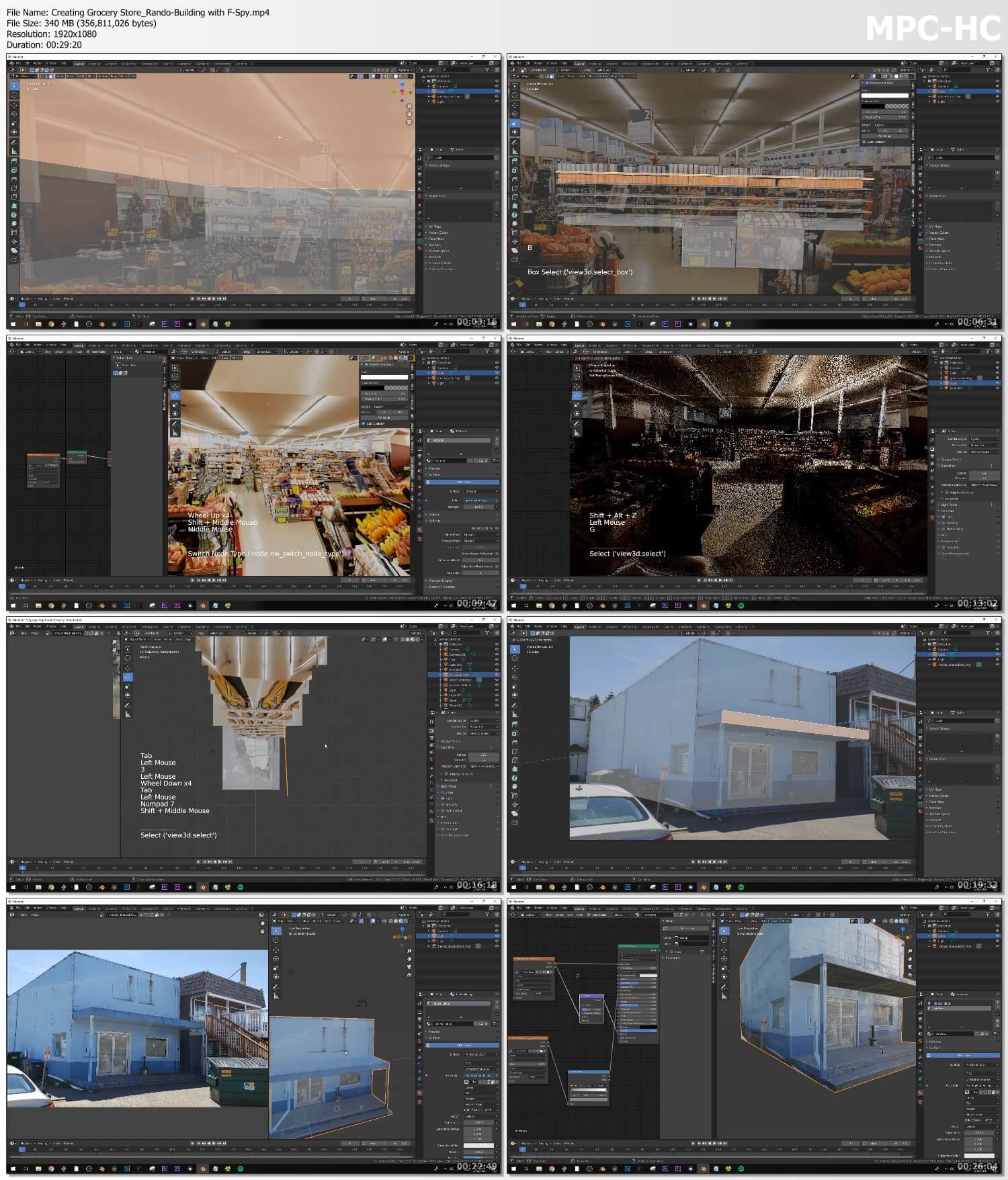Click the "Numpad 7" overlay text
Screen dimensions: 1008x1180
pos(157,804)
